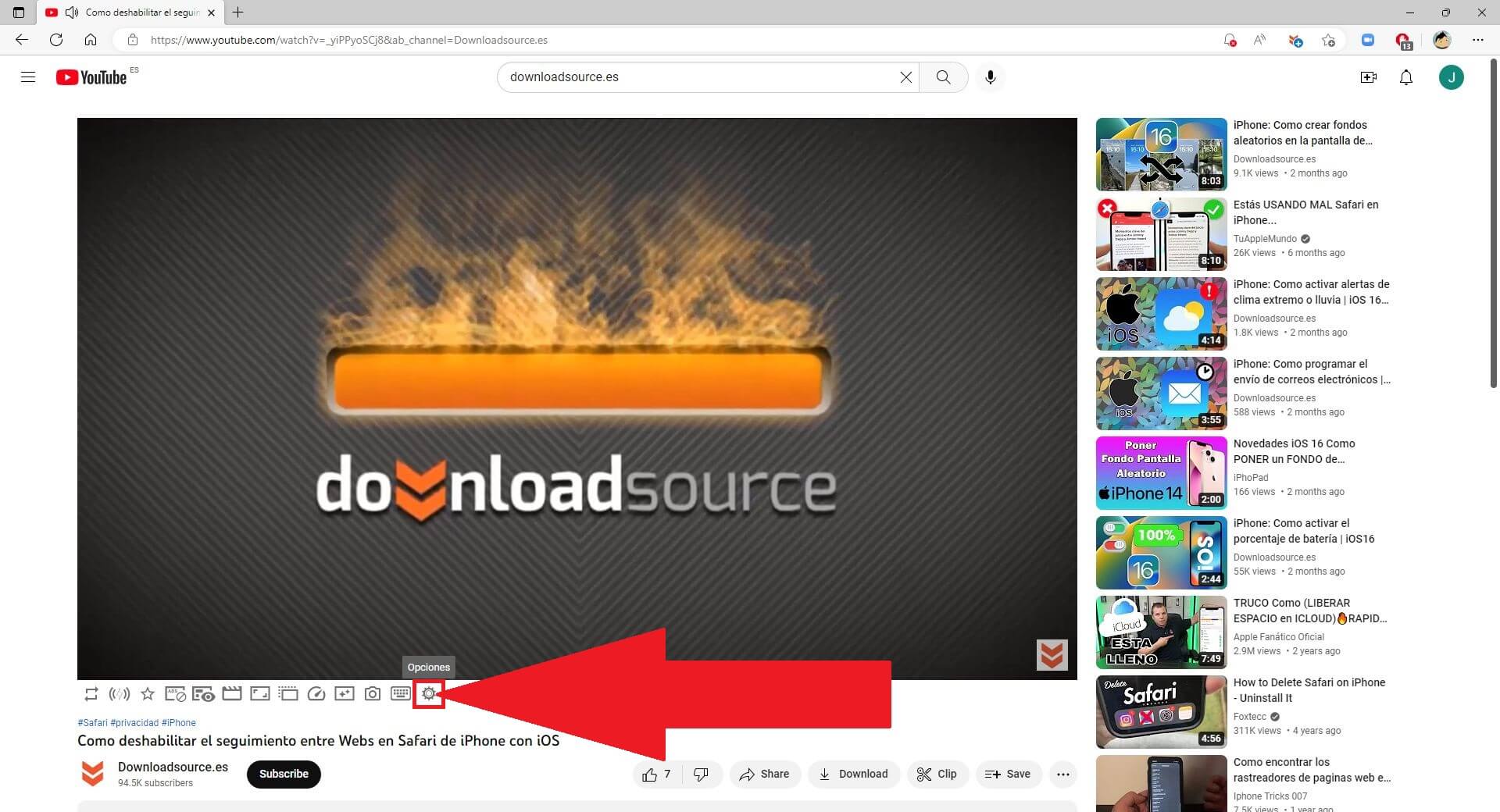This screenshot has height=812, width=1500.
Task: Open the 'Como crear fondos aleatorios' thumbnail
Action: pos(1161,155)
